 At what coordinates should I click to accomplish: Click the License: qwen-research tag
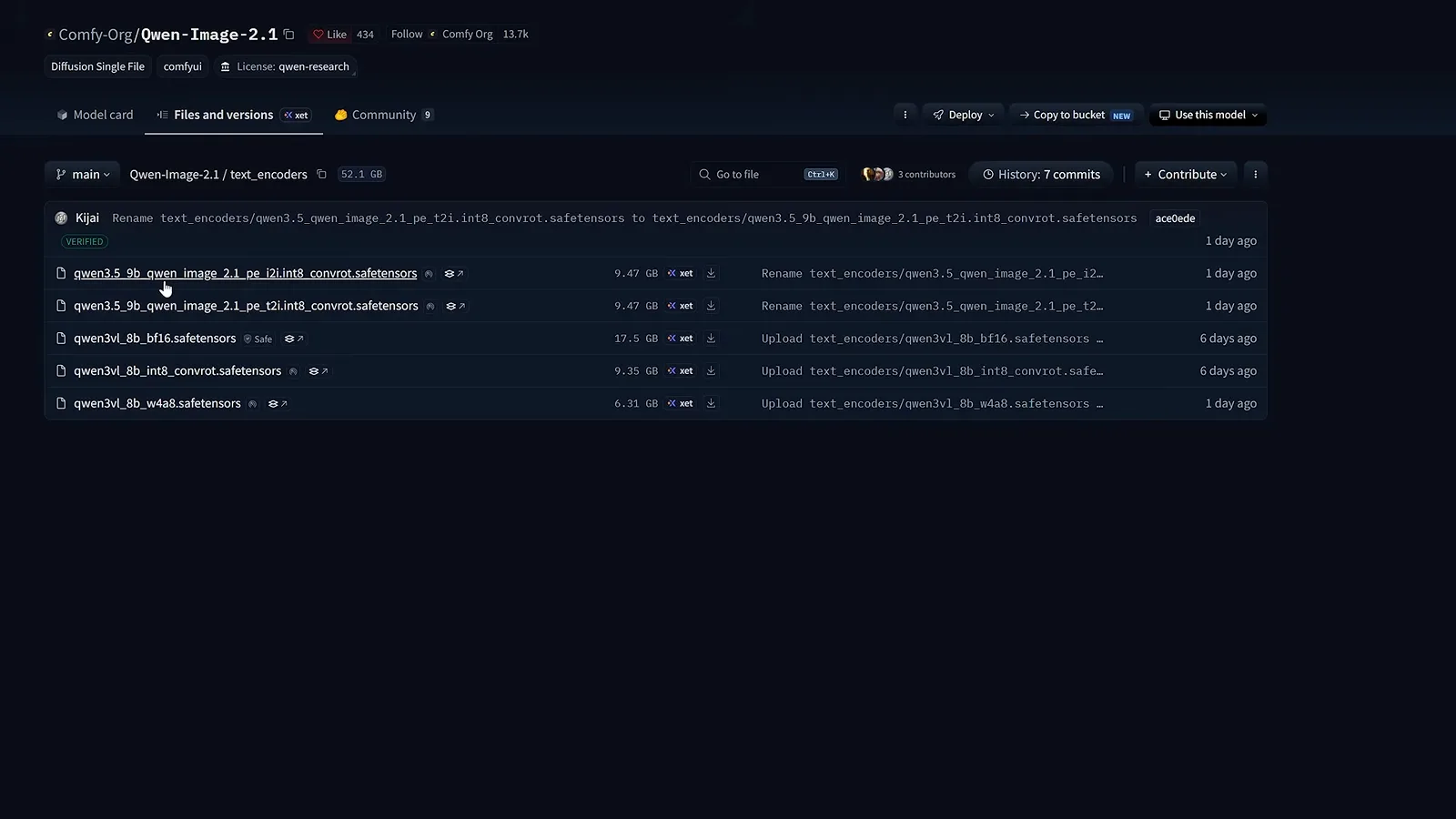pyautogui.click(x=285, y=66)
